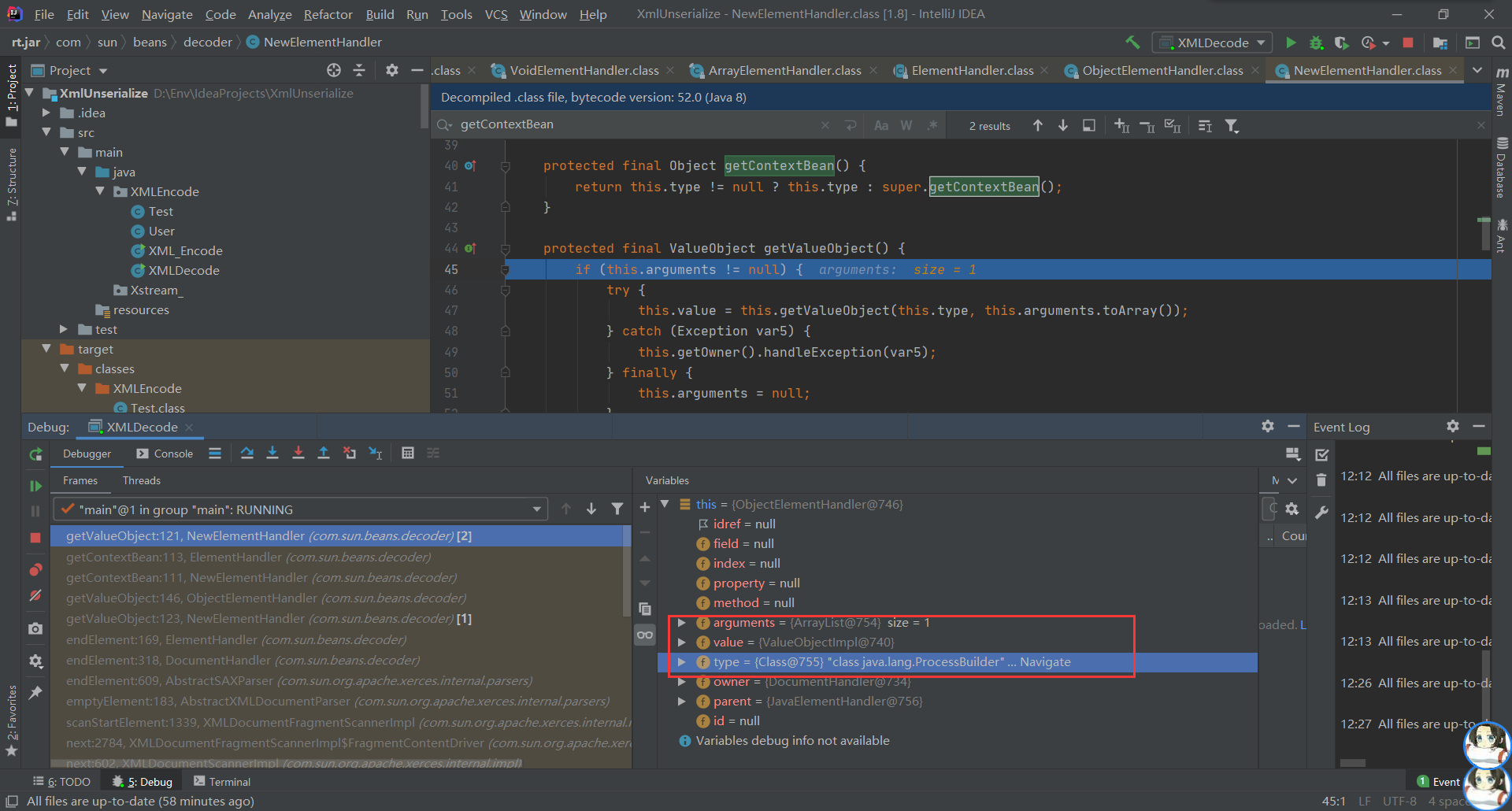Click the Build project hammer icon

1132,43
